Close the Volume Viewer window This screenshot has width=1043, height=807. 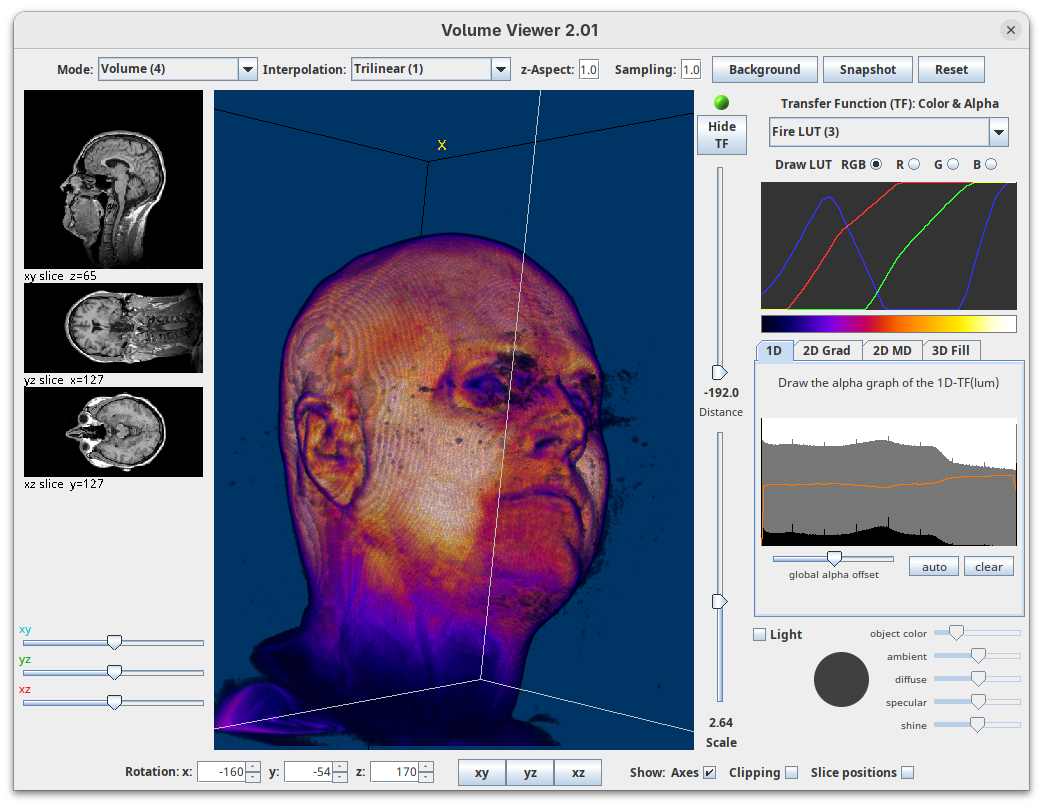1011,30
